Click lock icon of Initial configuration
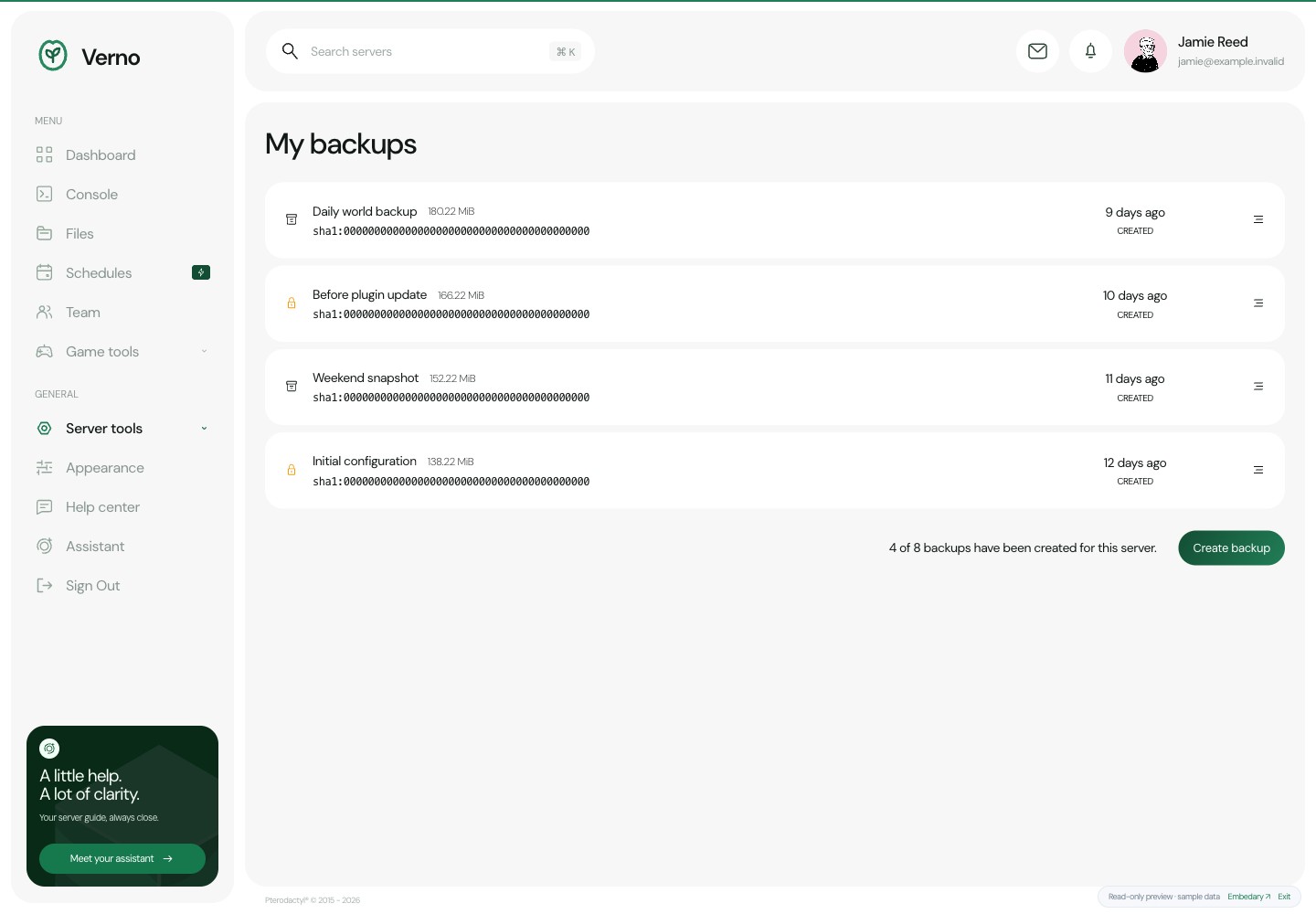This screenshot has width=1316, height=914. pyautogui.click(x=292, y=470)
